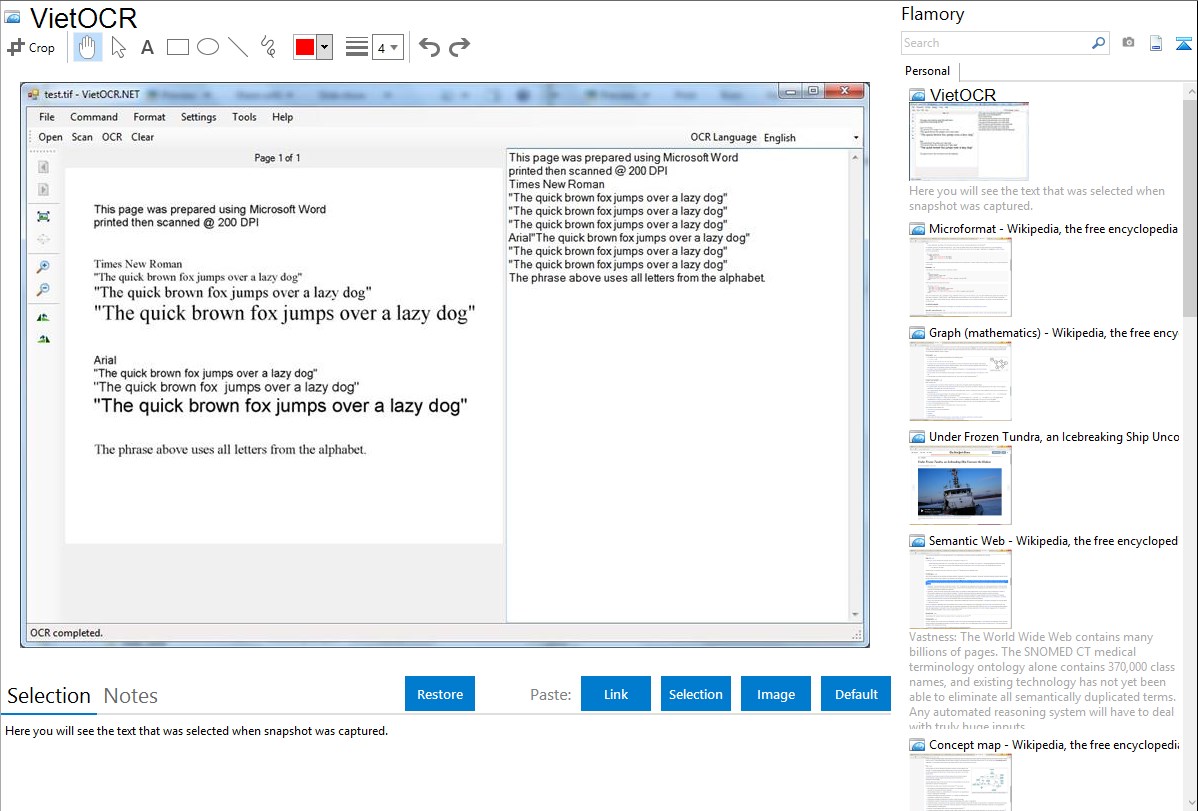Pick the ellipse shape tool

tap(208, 47)
